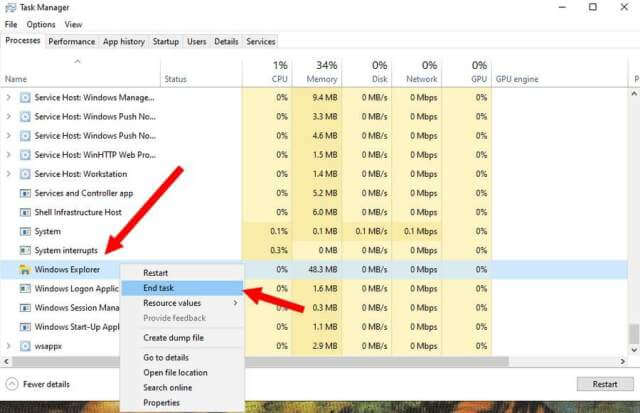
Task: Choose Go to details in context menu
Action: [x=182, y=357]
